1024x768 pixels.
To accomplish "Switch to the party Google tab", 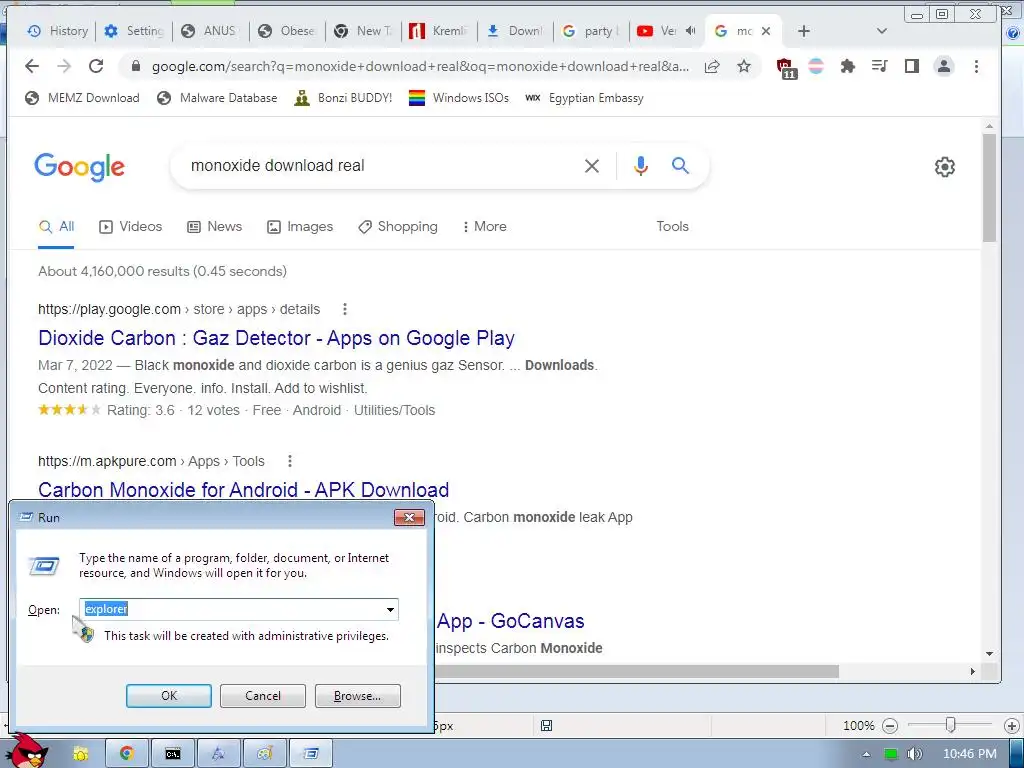I will pos(591,31).
